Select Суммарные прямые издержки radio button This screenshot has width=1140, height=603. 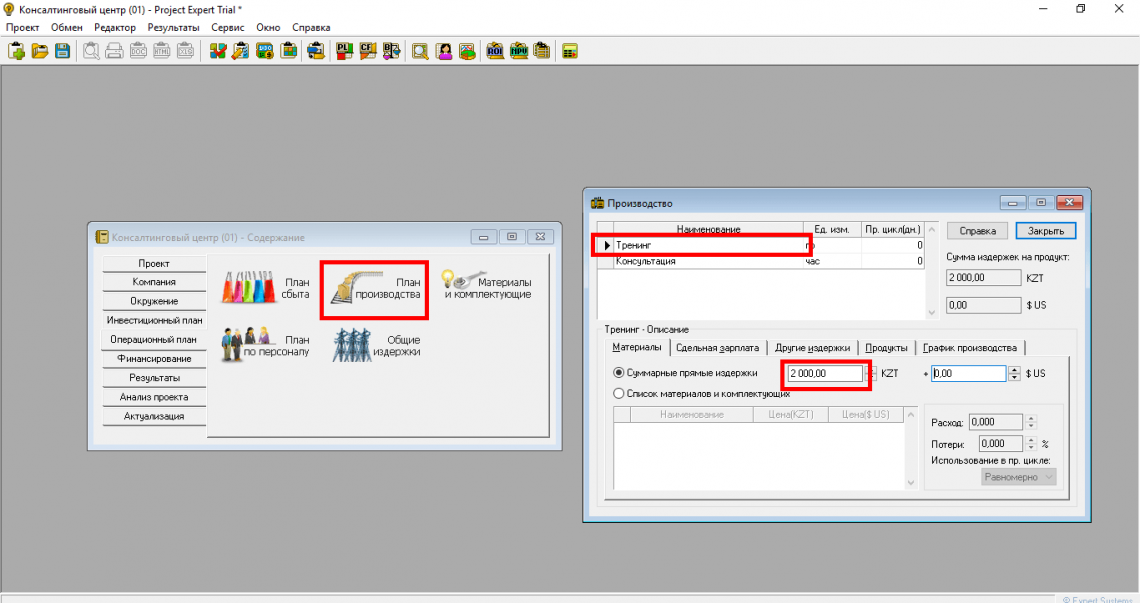(x=619, y=373)
